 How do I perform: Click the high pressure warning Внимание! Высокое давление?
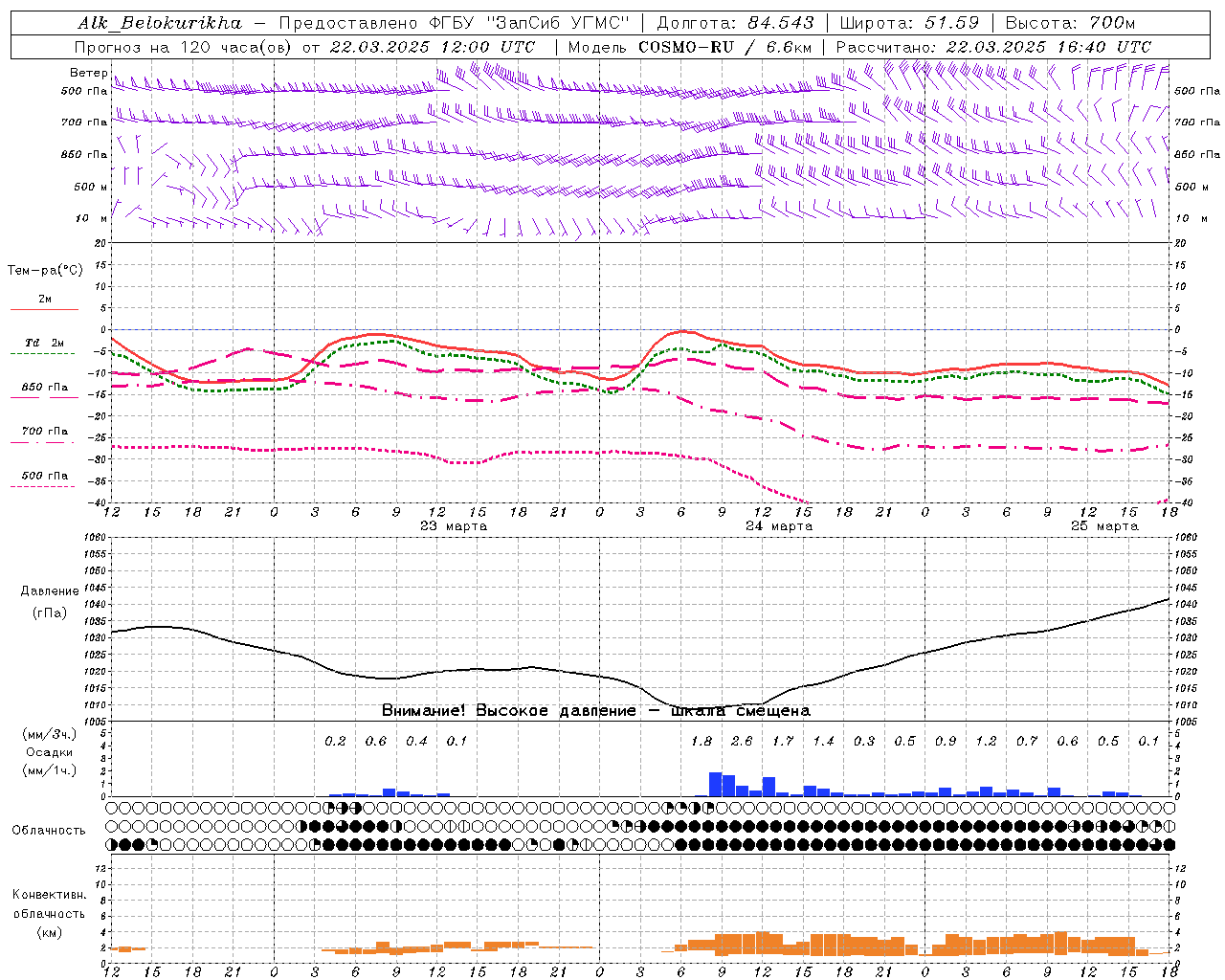[508, 711]
